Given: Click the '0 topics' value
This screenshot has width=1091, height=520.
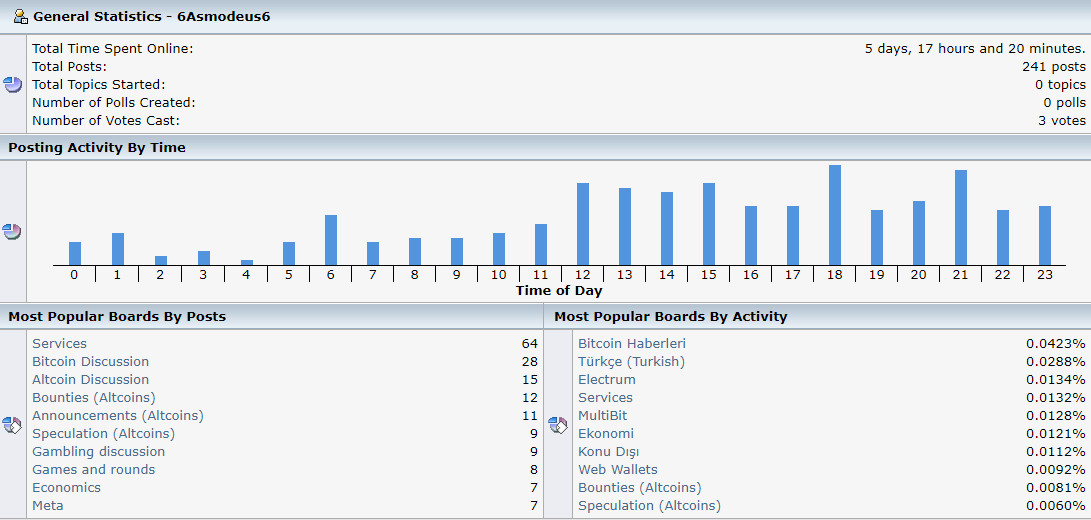Looking at the screenshot, I should click(1060, 84).
